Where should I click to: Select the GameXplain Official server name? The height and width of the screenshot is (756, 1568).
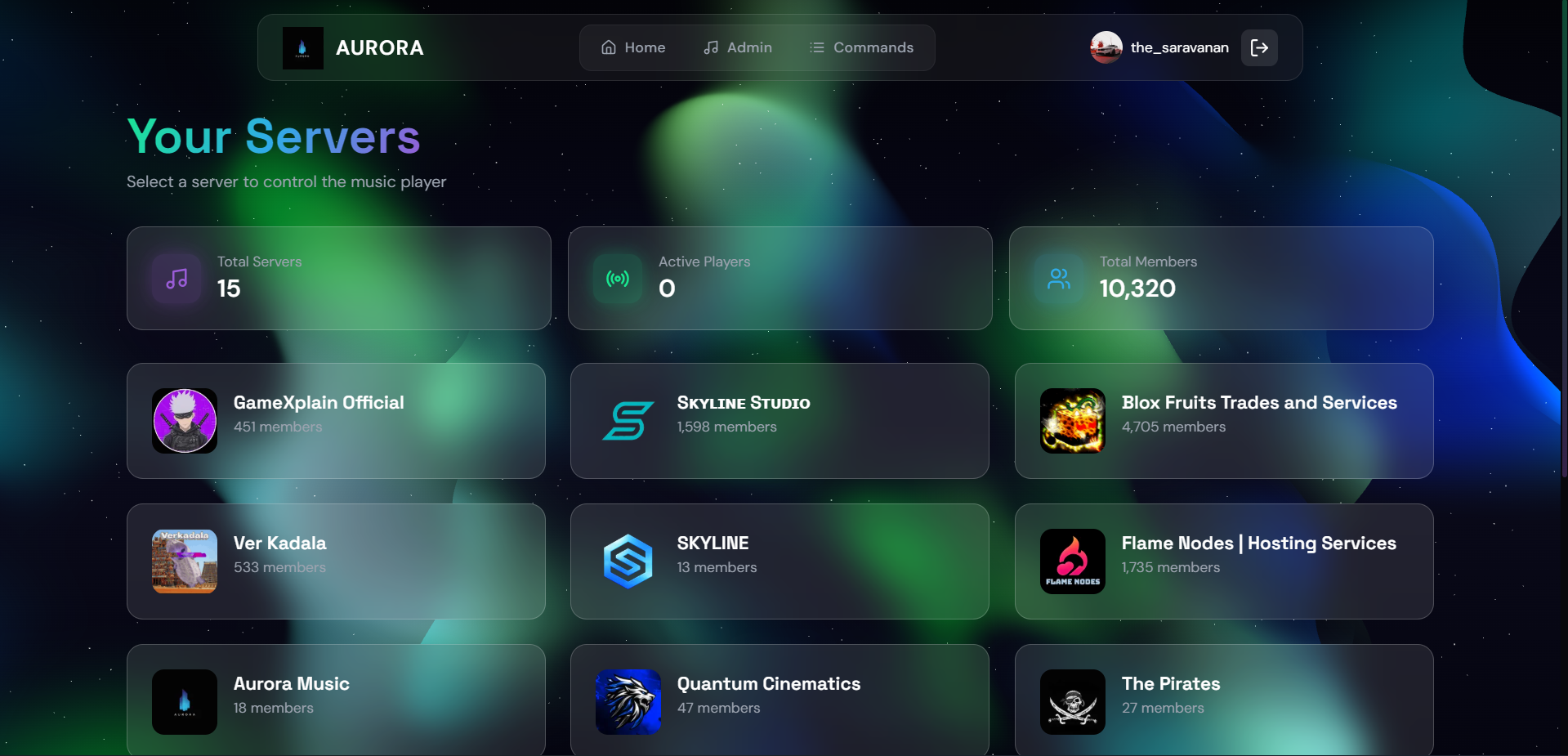(x=319, y=403)
